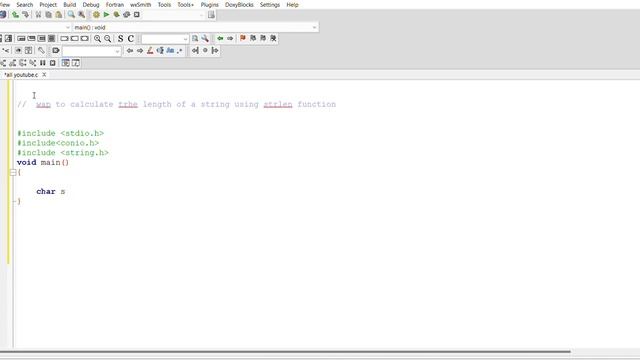
Task: Expand the incremental search text dropdown
Action: point(118,51)
